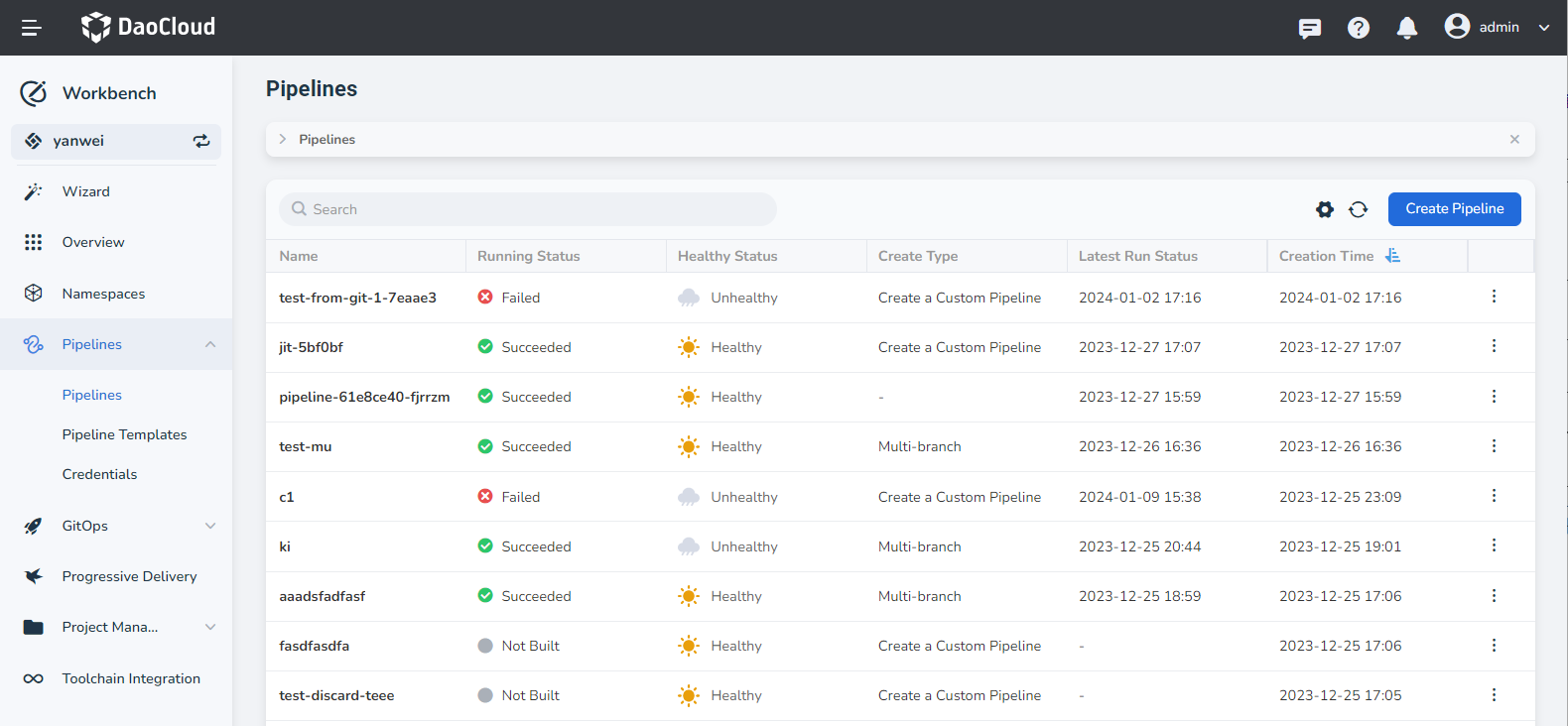Screen dimensions: 1568x726
Task: Expand the admin user dropdown
Action: click(x=1543, y=28)
